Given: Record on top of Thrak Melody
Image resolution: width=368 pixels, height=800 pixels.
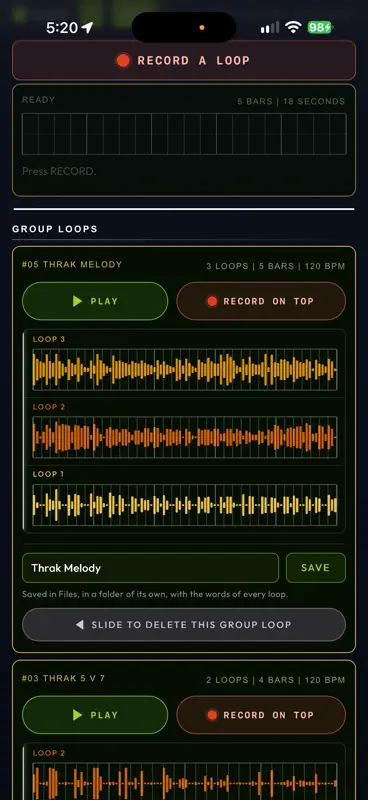Looking at the screenshot, I should (x=261, y=301).
